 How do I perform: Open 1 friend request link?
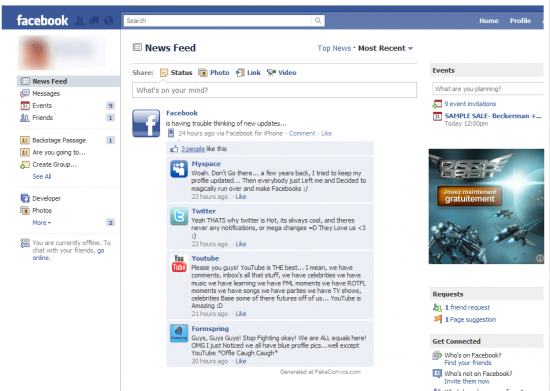[x=467, y=308]
